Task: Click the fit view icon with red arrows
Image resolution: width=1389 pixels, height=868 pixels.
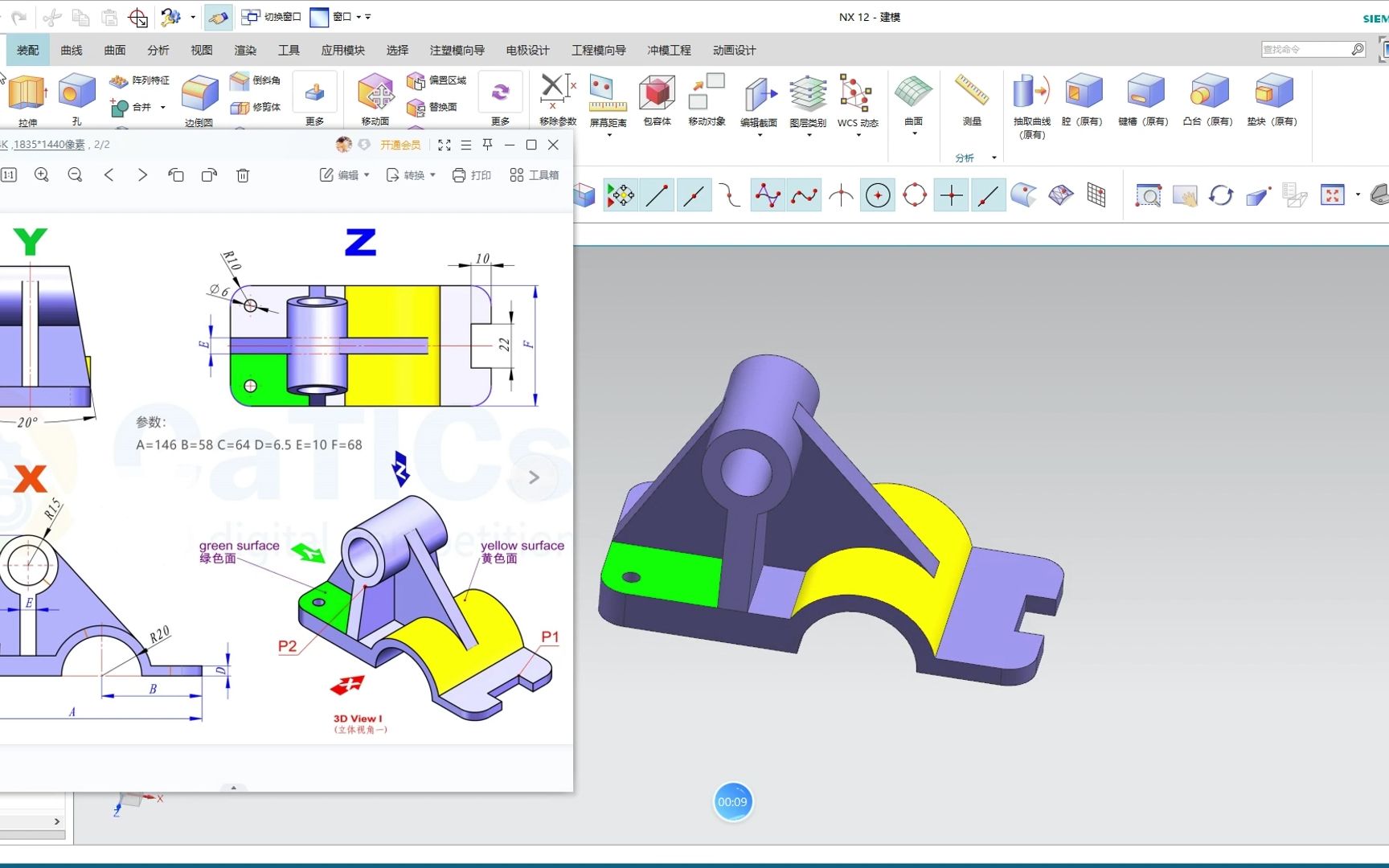Action: [x=1332, y=195]
